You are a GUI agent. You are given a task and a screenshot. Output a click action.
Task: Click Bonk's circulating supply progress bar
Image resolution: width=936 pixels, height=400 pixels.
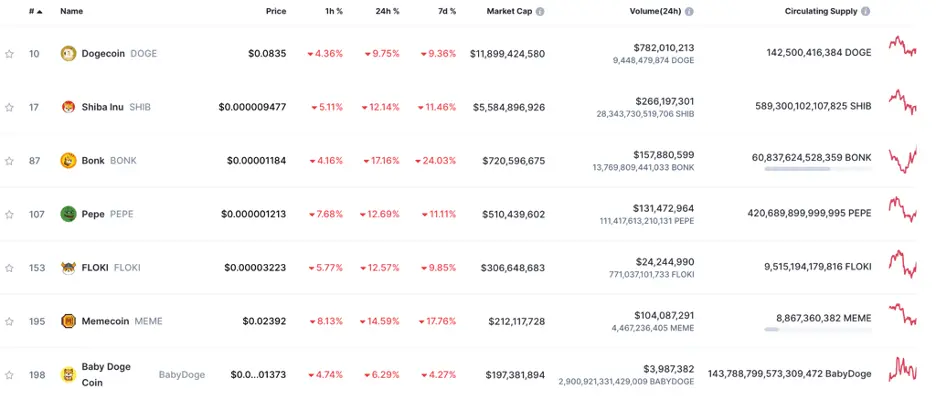(x=817, y=169)
